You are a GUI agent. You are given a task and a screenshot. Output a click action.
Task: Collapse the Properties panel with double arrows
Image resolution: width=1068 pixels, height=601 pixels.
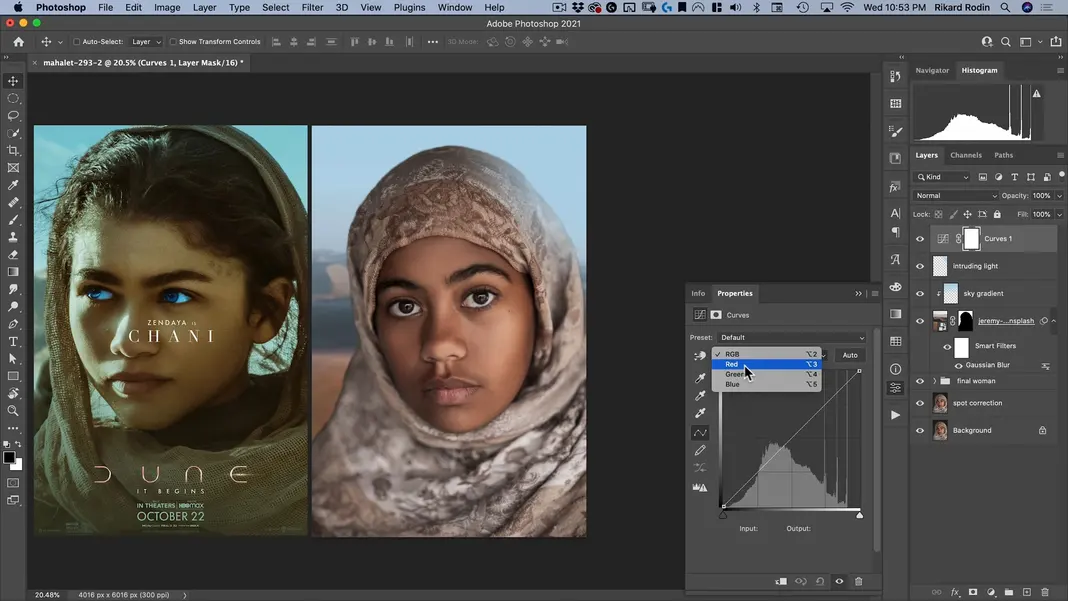(858, 294)
